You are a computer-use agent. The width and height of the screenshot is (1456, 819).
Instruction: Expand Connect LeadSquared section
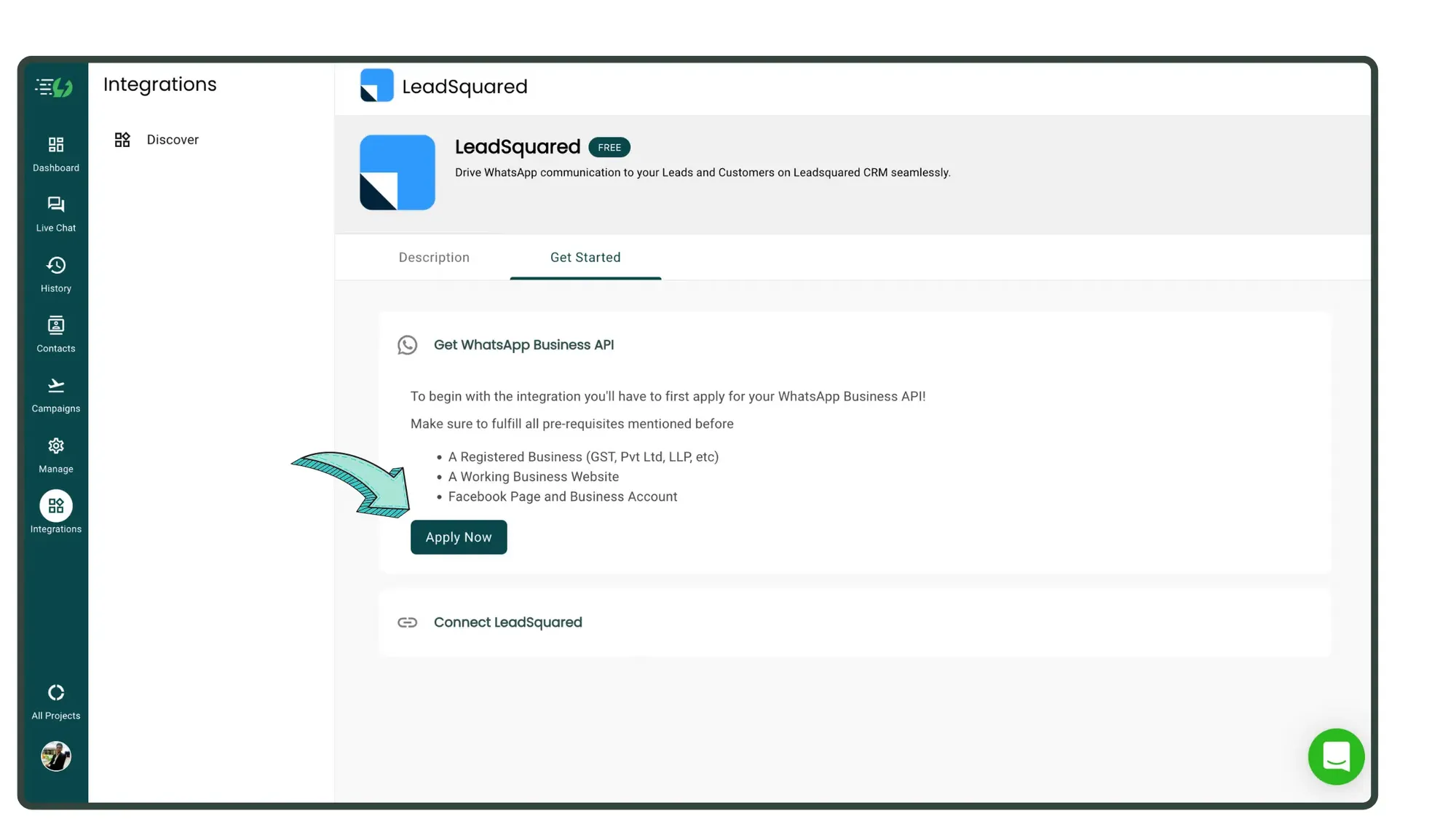(506, 622)
